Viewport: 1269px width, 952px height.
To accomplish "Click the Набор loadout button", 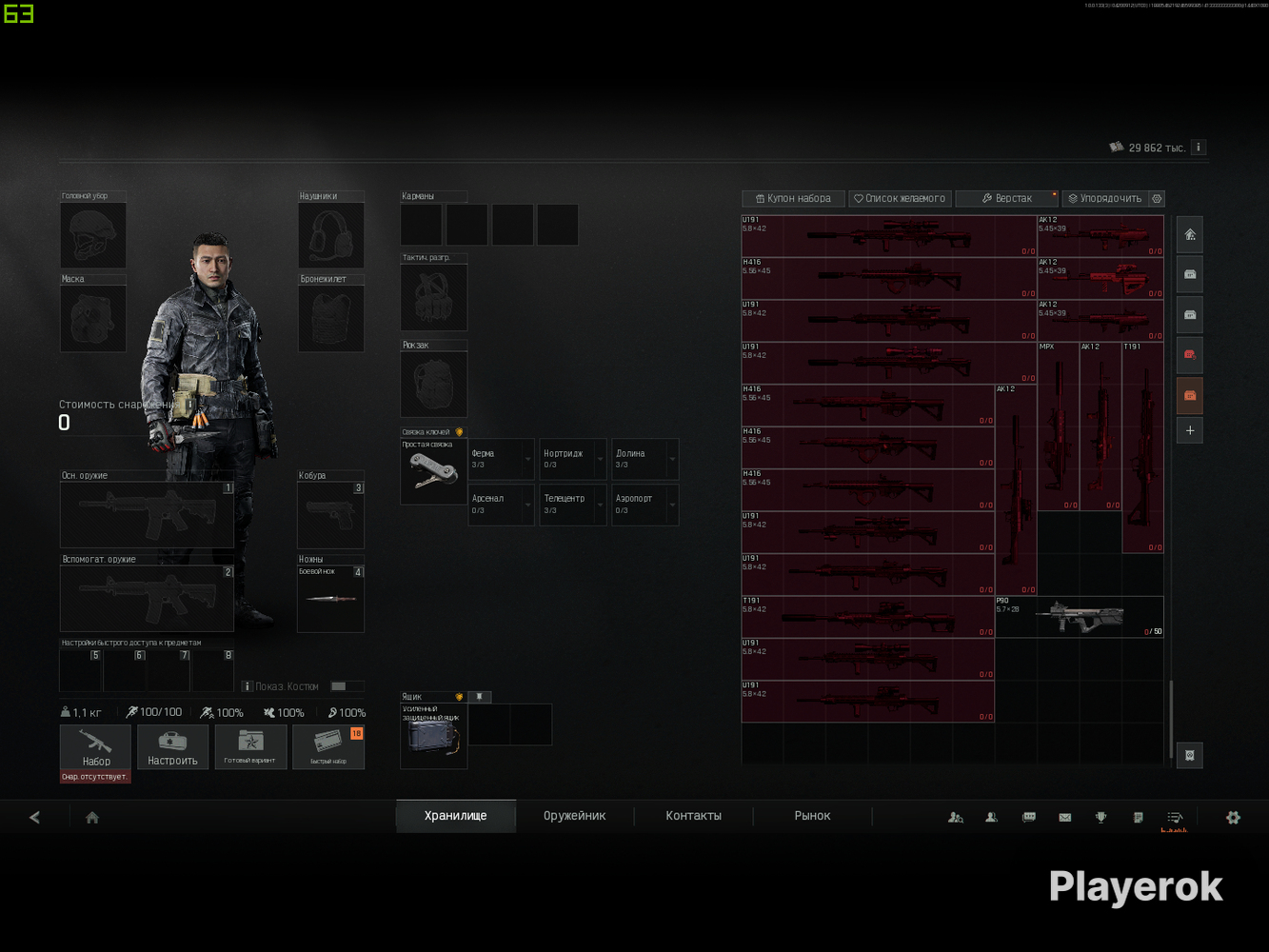I will tap(95, 747).
